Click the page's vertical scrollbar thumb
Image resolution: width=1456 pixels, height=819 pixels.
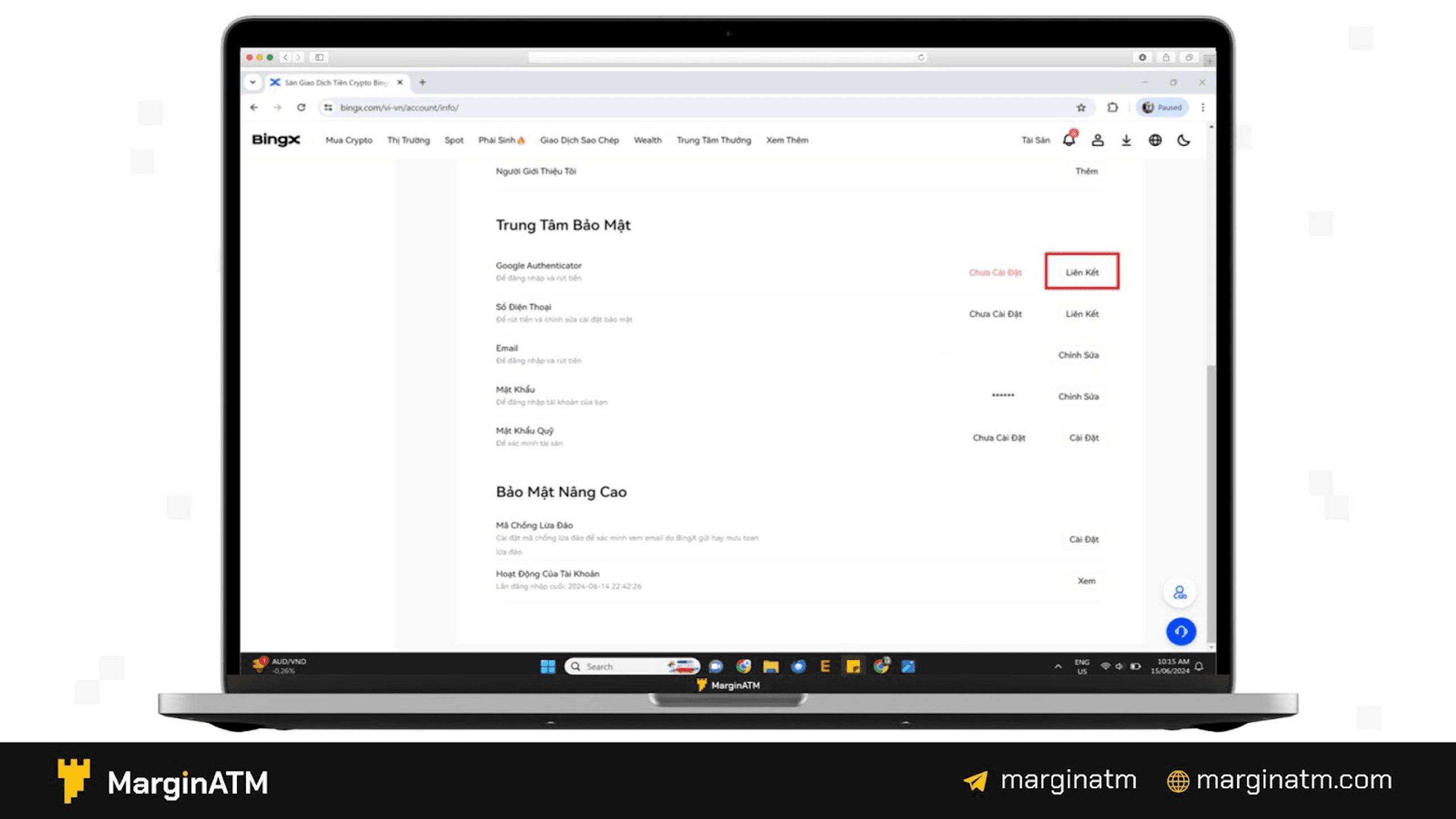[x=1210, y=503]
